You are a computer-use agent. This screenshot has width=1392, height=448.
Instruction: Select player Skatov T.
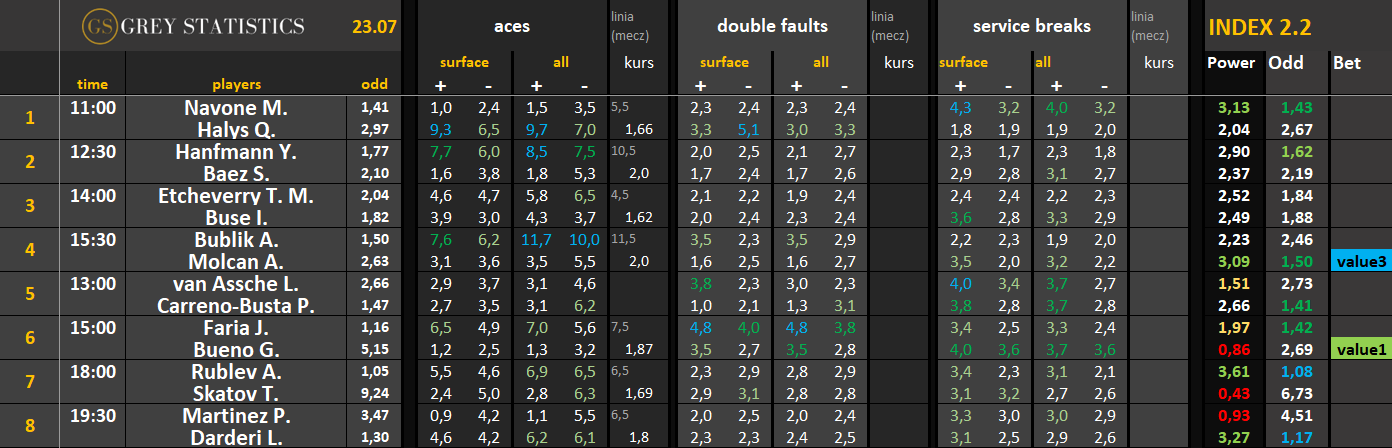(236, 393)
